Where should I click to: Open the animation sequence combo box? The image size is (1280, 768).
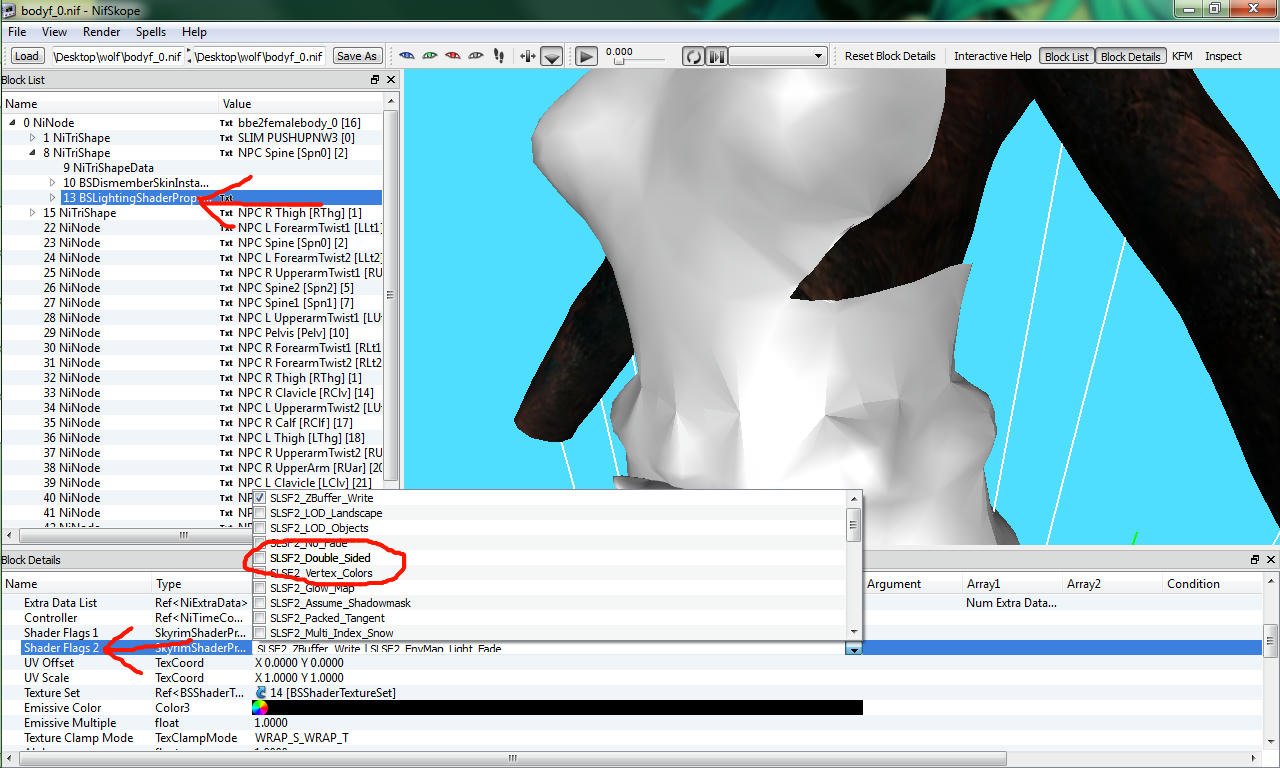778,56
